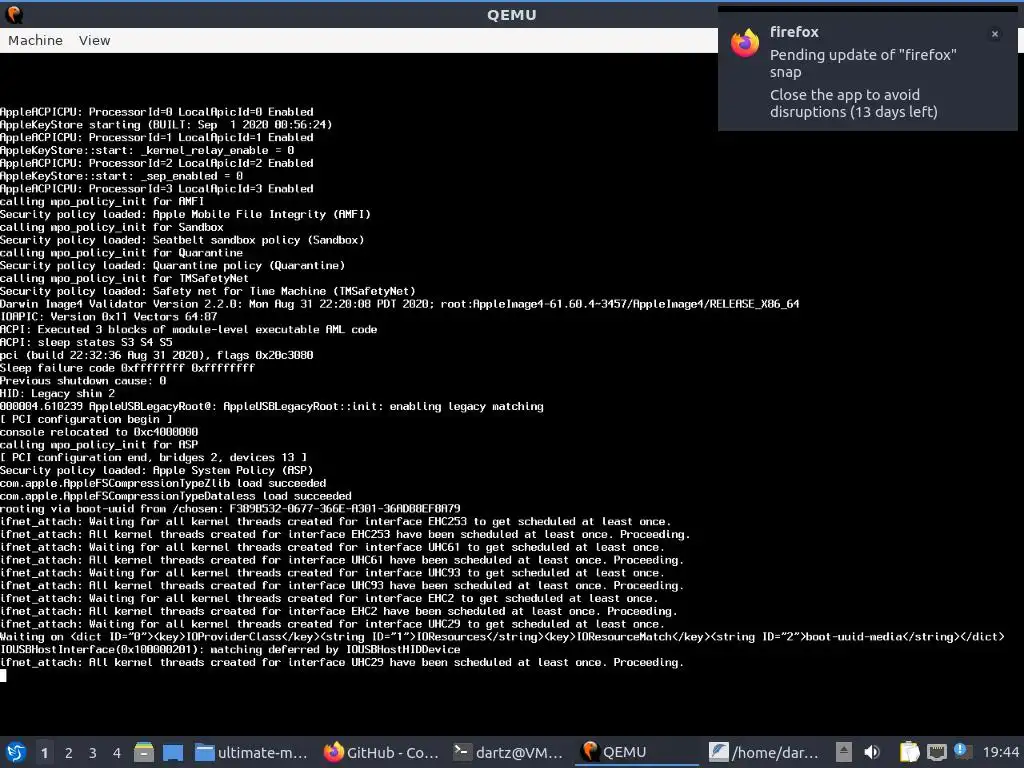This screenshot has height=768, width=1024.
Task: Switch to workspace 4
Action: [x=117, y=753]
